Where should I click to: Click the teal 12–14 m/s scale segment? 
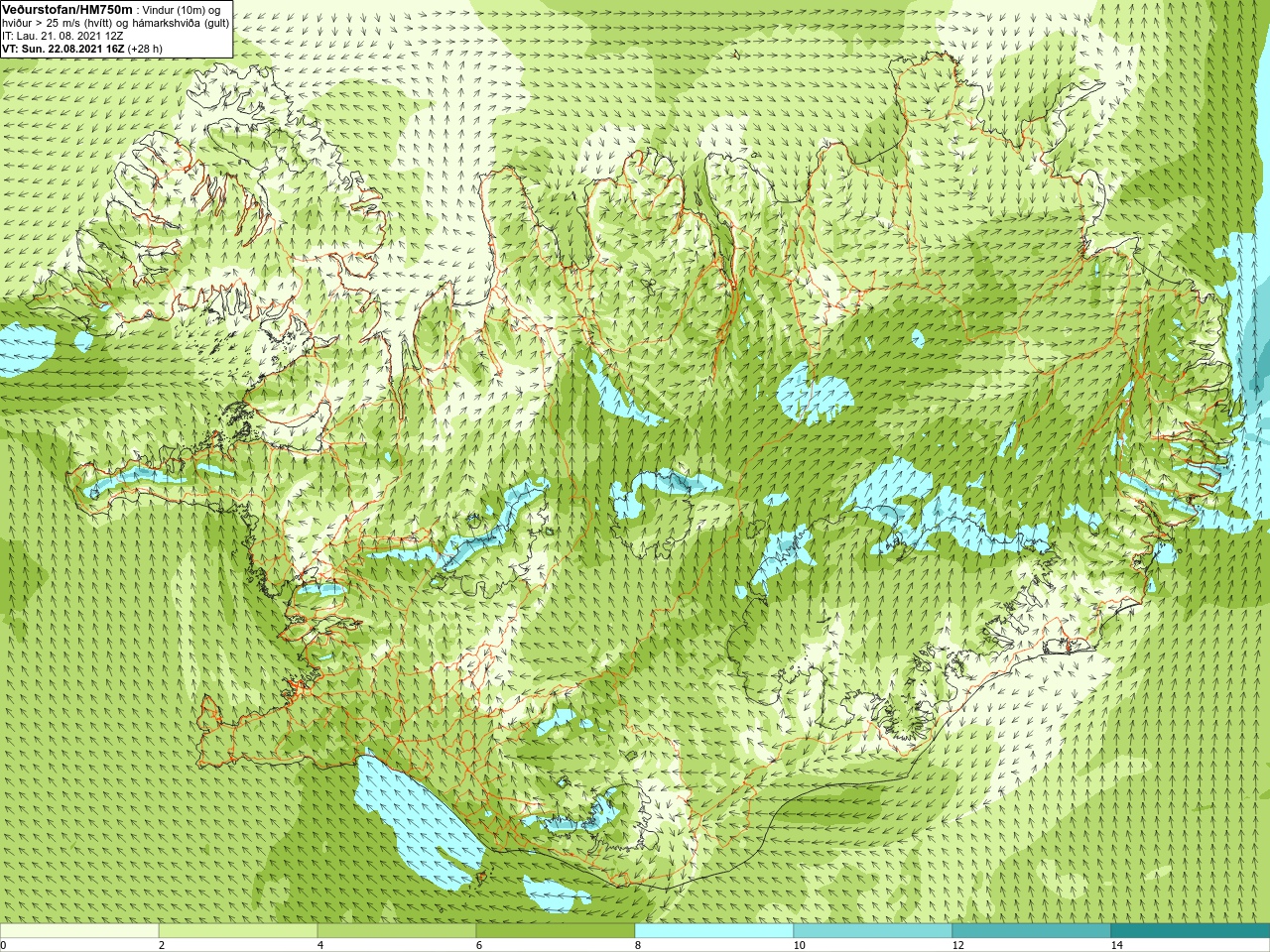(x=1032, y=931)
